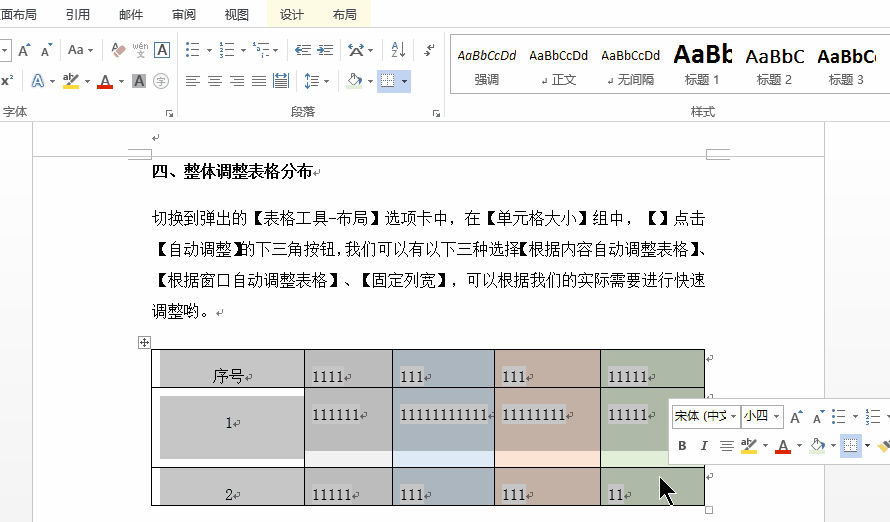Click the table move handle
Viewport: 890px width, 522px height.
144,342
